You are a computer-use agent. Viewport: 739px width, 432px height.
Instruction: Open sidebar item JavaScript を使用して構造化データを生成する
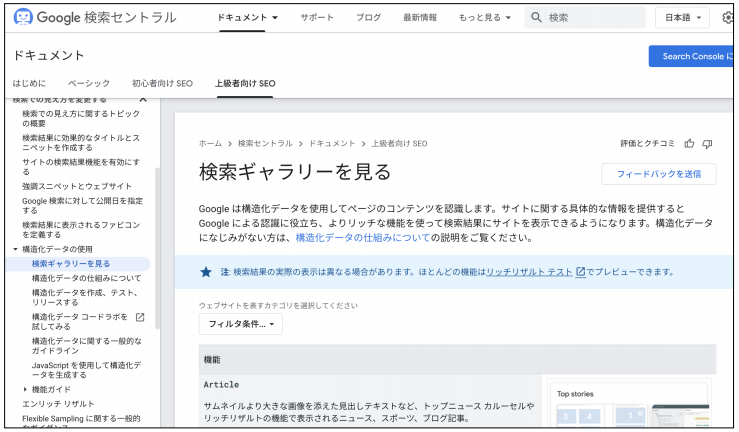86,370
